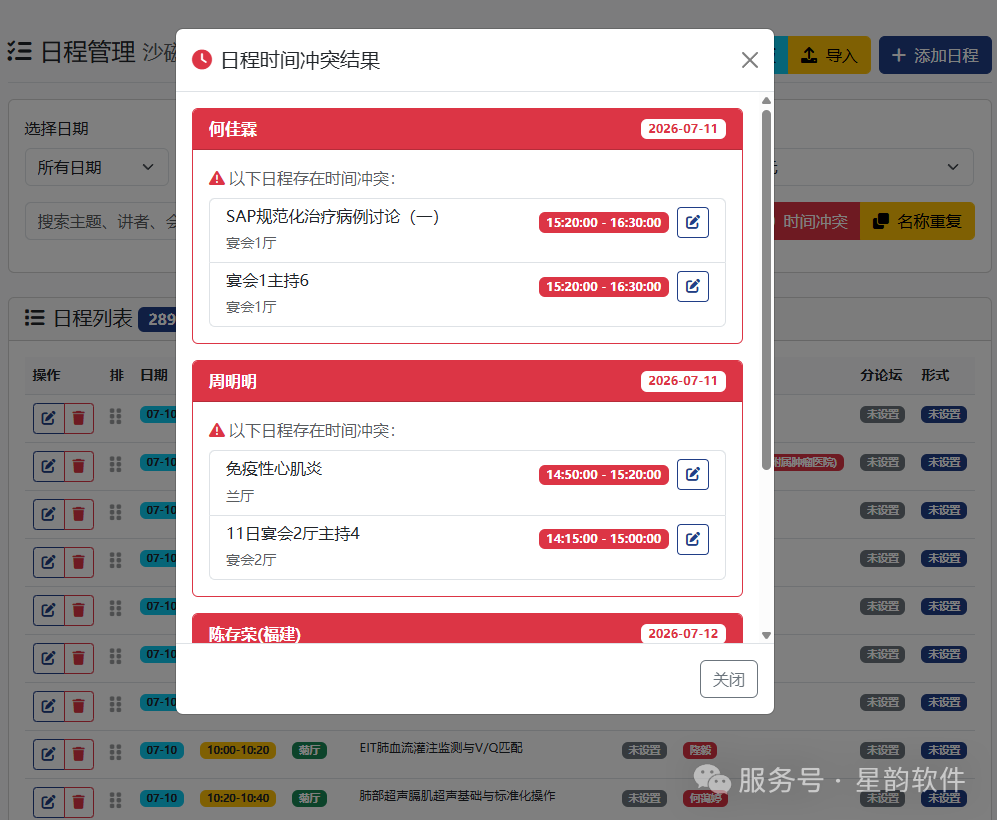Click 陈存荣(福建) conflict card header
Image resolution: width=997 pixels, height=820 pixels.
(467, 629)
